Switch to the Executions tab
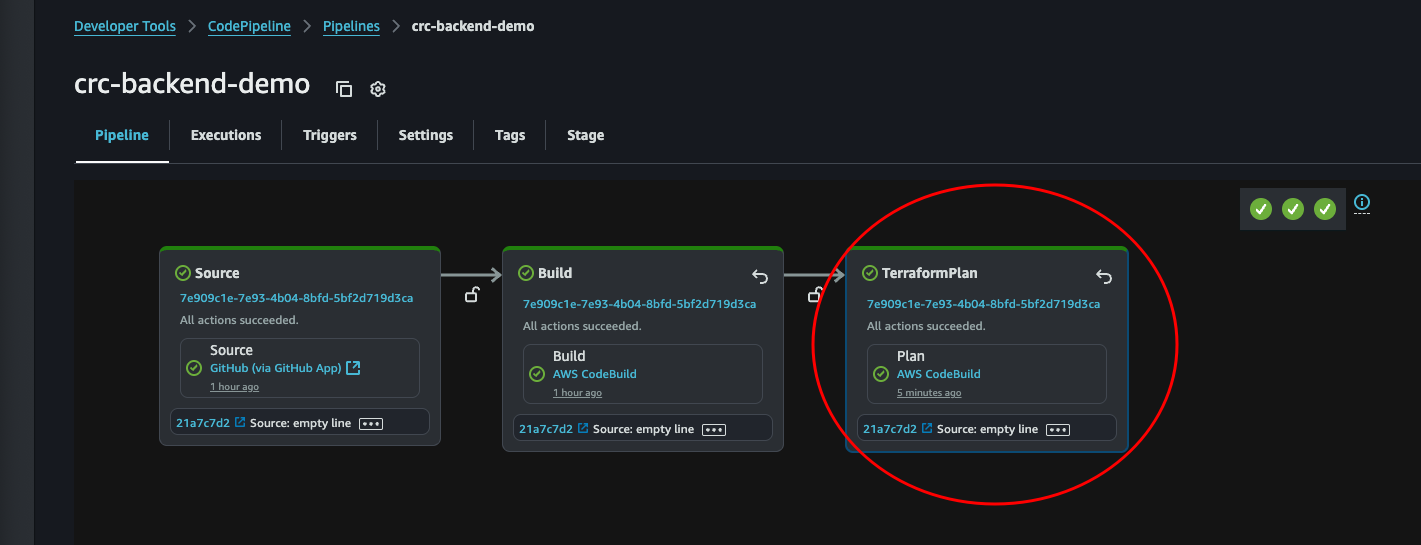This screenshot has width=1421, height=545. coord(226,135)
